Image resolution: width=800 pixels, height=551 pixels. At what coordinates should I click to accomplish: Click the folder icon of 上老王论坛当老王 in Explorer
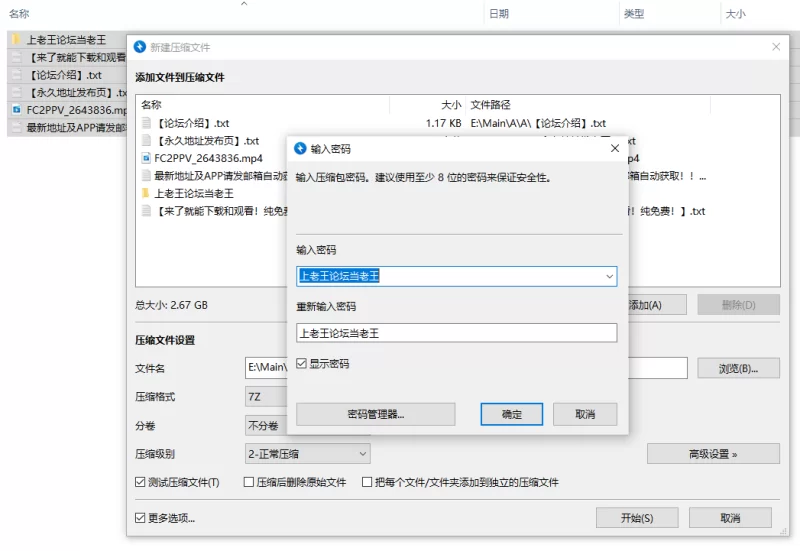[16, 39]
